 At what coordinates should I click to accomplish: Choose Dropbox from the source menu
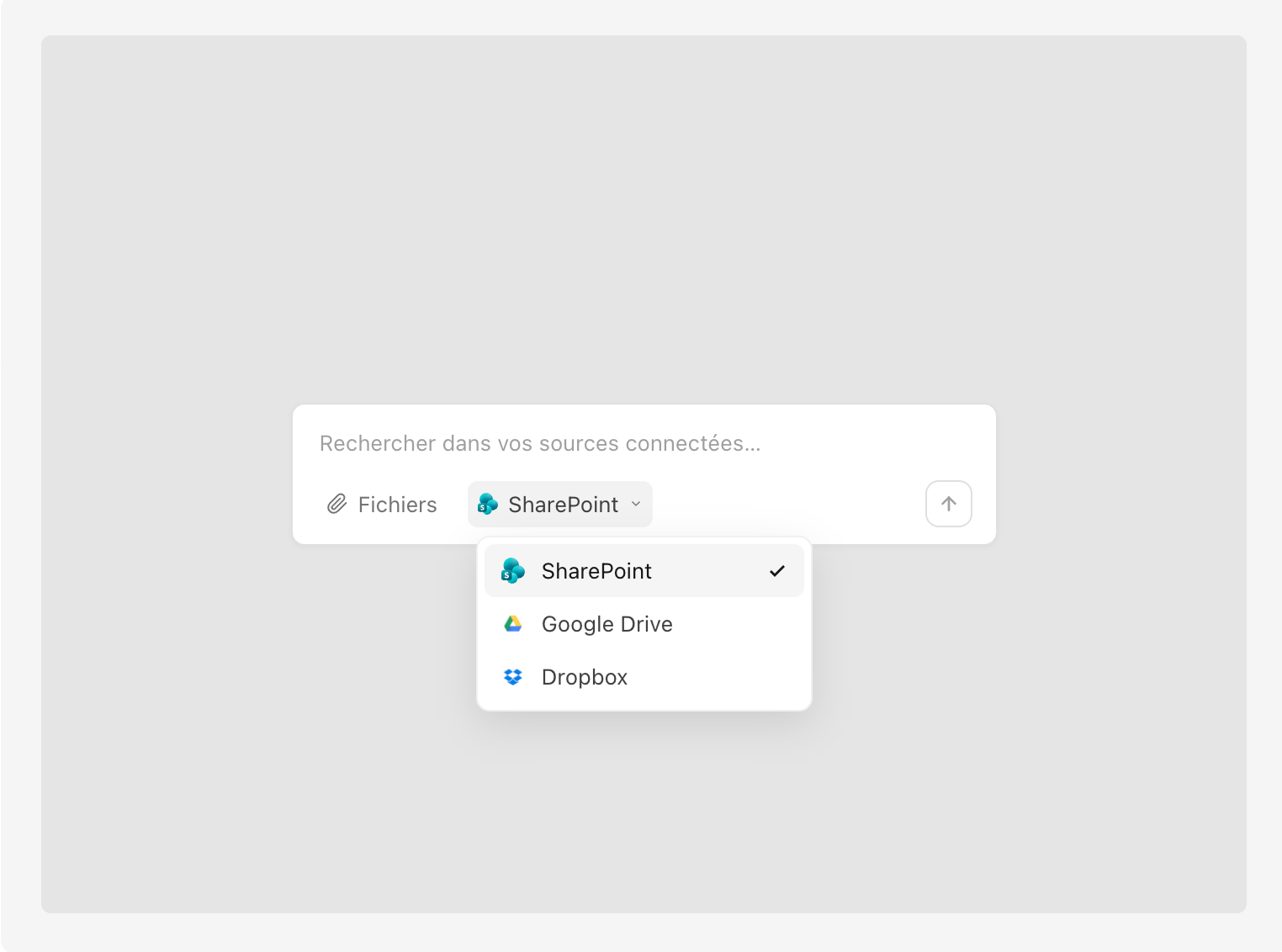(x=644, y=677)
